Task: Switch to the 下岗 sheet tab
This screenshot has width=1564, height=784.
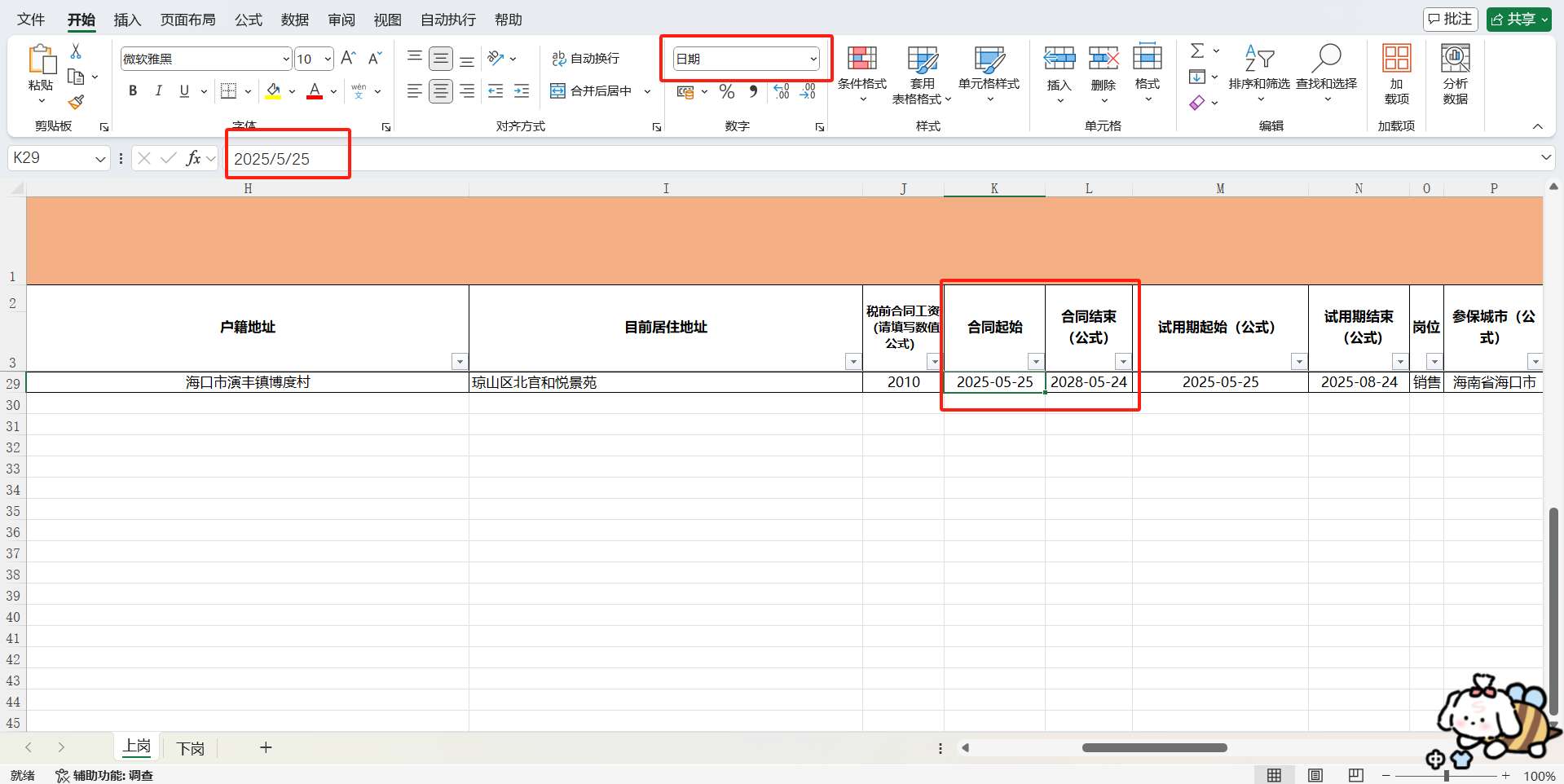Action: tap(190, 747)
